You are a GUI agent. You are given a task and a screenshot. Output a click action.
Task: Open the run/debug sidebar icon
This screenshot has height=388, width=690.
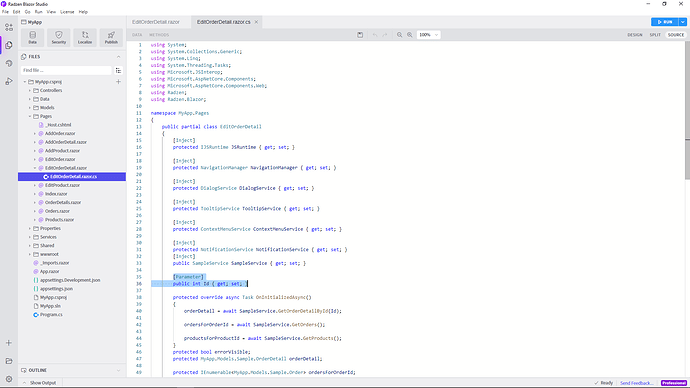tap(9, 81)
